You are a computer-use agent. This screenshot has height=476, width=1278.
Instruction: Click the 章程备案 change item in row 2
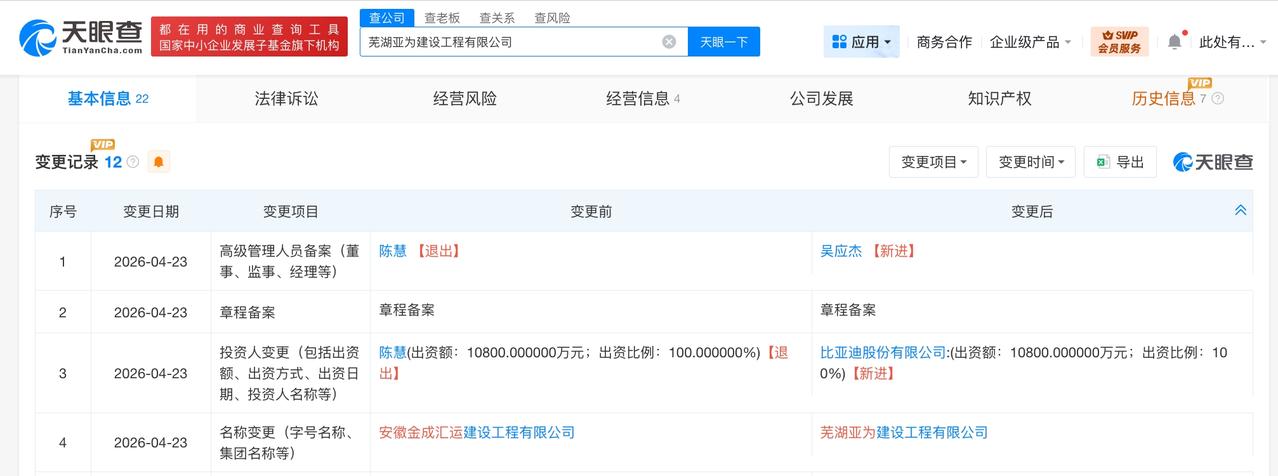[x=247, y=312]
